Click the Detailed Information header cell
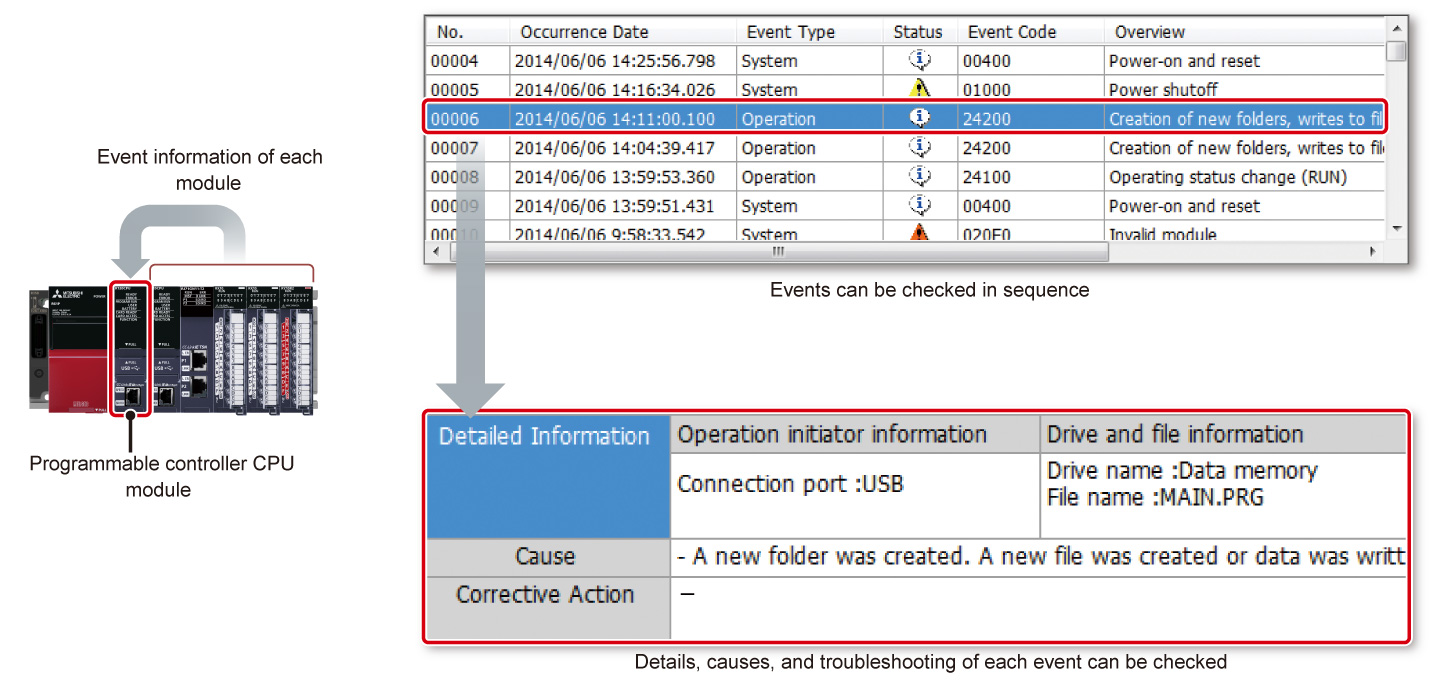 (x=545, y=436)
